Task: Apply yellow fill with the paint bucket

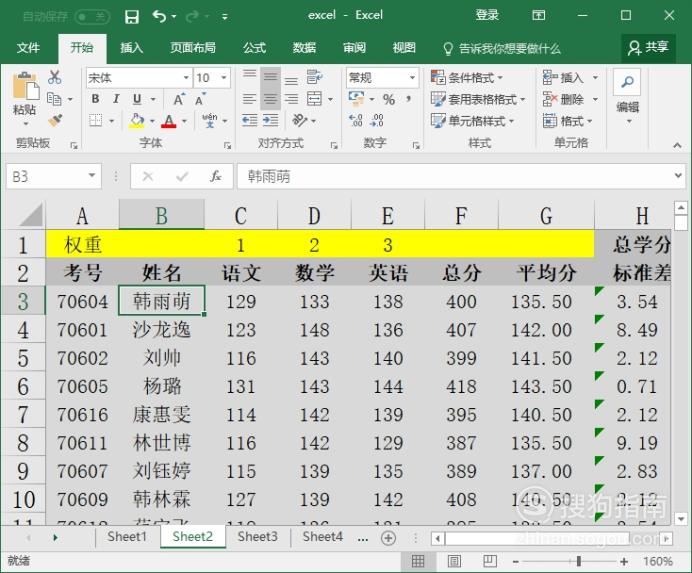Action: click(137, 121)
